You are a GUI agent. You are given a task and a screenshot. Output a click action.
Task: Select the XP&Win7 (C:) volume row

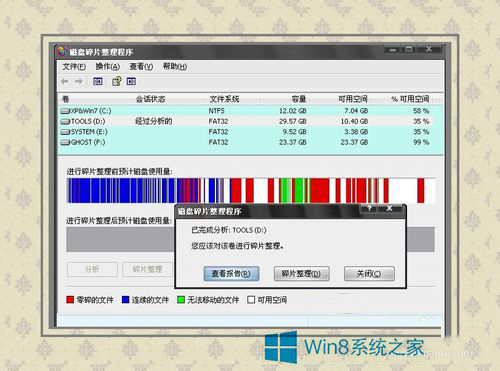point(251,111)
